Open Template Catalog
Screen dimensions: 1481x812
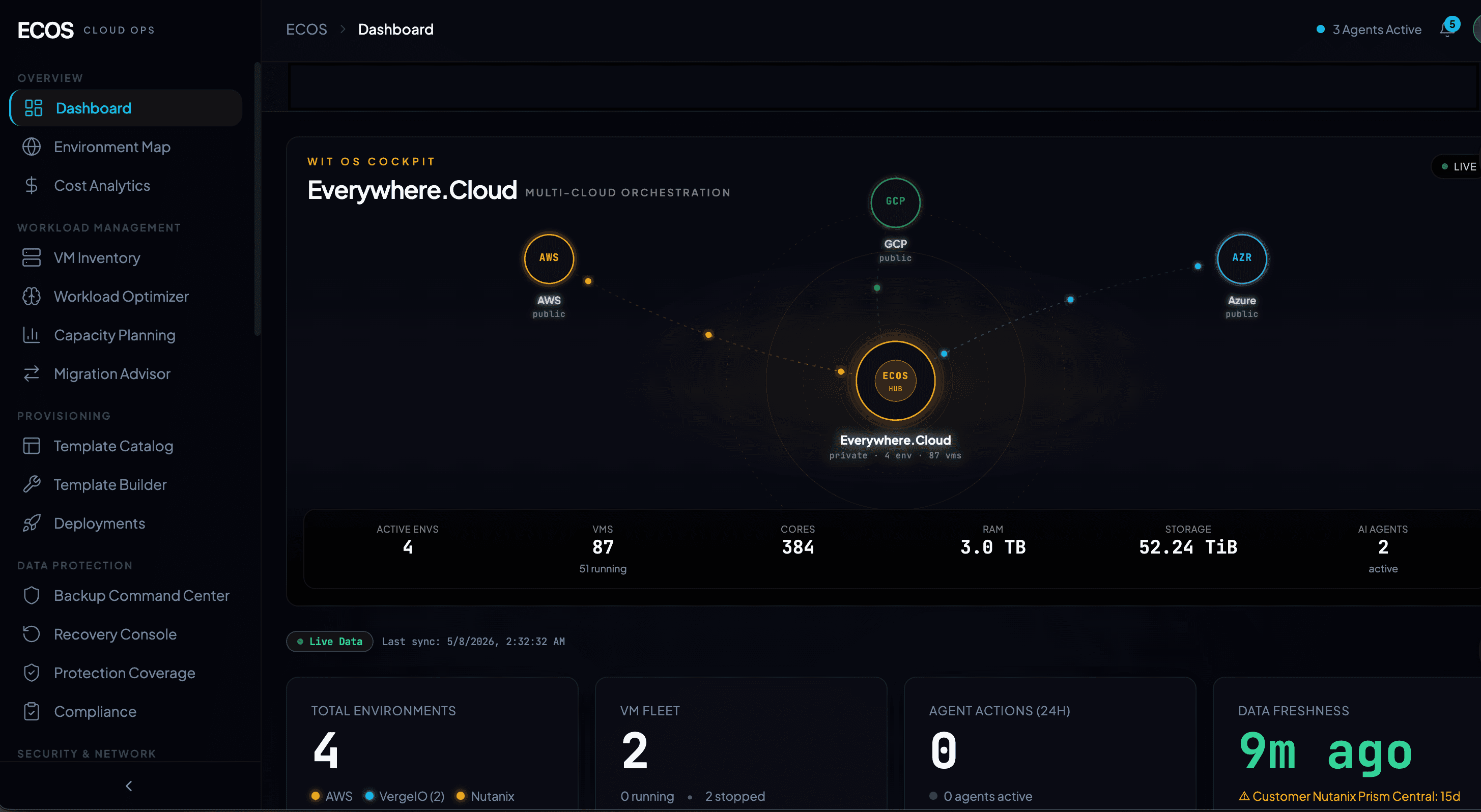(125, 446)
